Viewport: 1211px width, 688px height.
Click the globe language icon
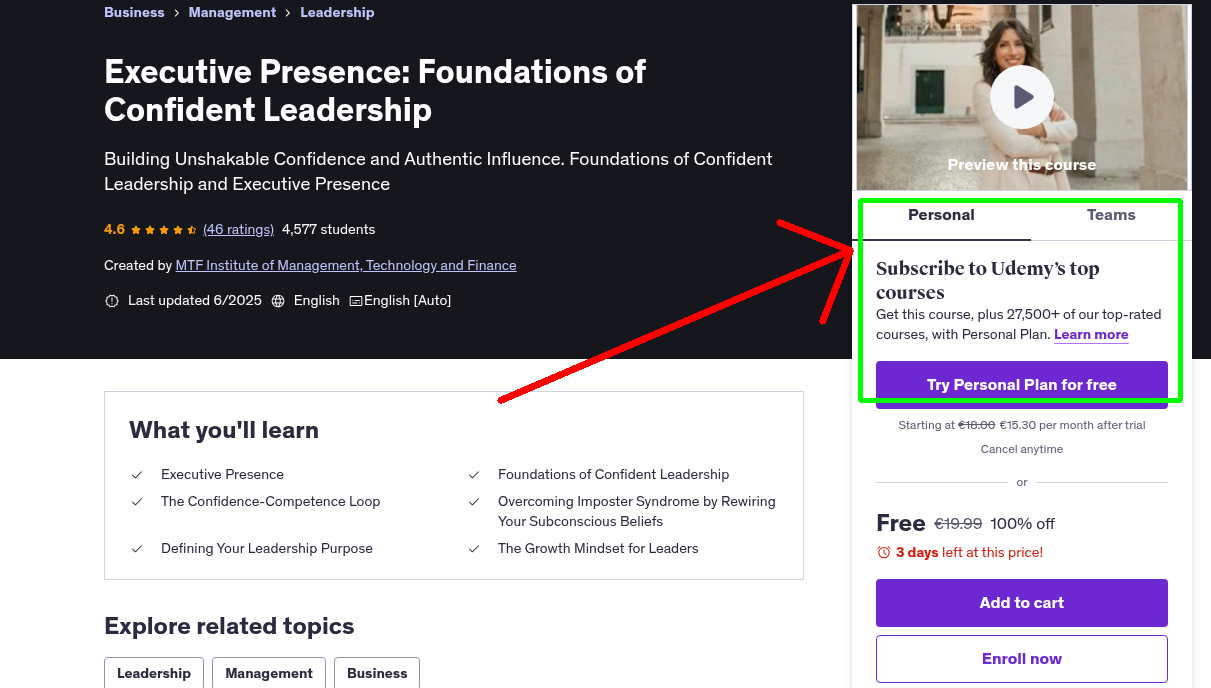click(x=278, y=301)
